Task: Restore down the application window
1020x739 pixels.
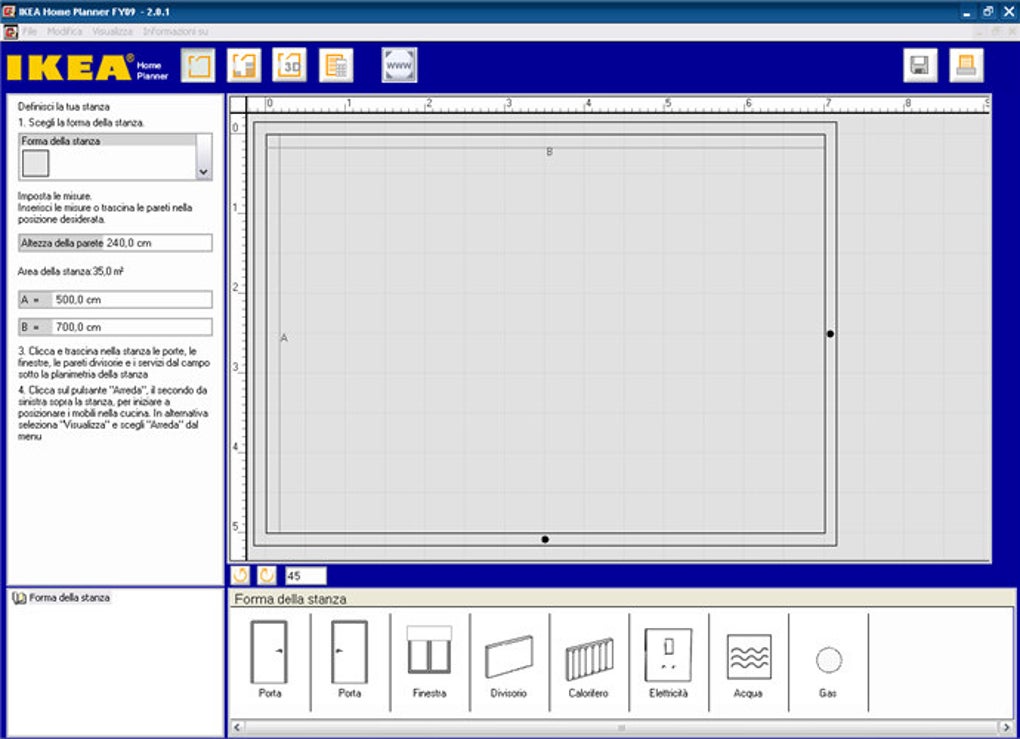Action: (x=988, y=12)
